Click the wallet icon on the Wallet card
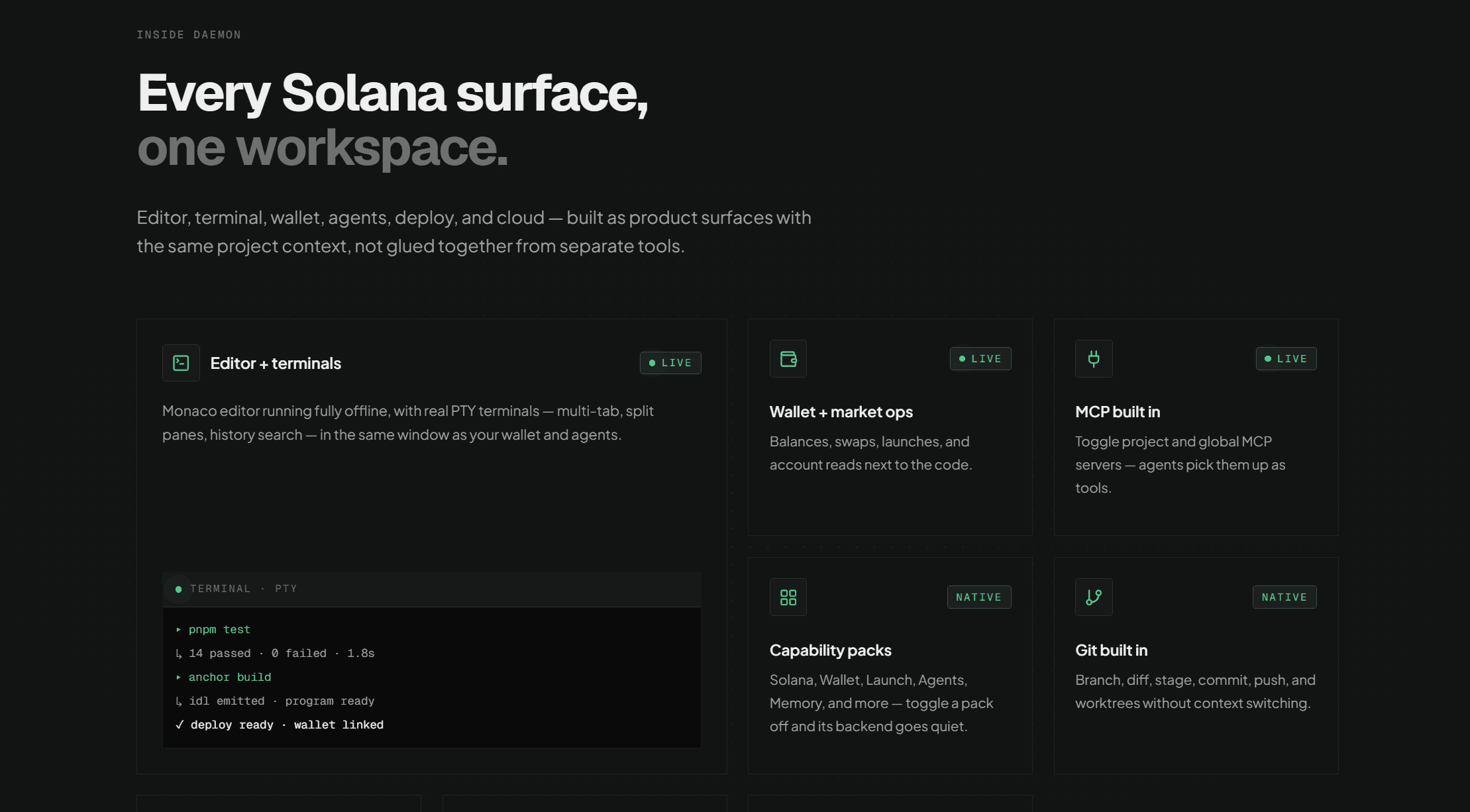 click(x=788, y=359)
